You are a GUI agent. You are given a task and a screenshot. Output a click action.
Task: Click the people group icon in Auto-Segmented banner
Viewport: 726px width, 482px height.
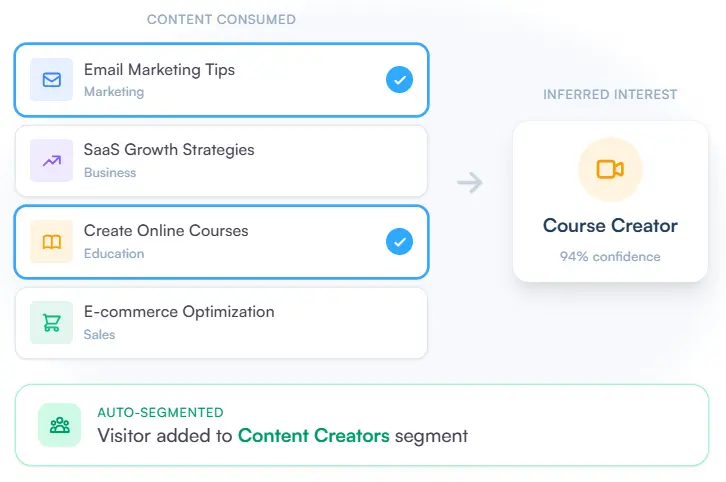pos(60,425)
